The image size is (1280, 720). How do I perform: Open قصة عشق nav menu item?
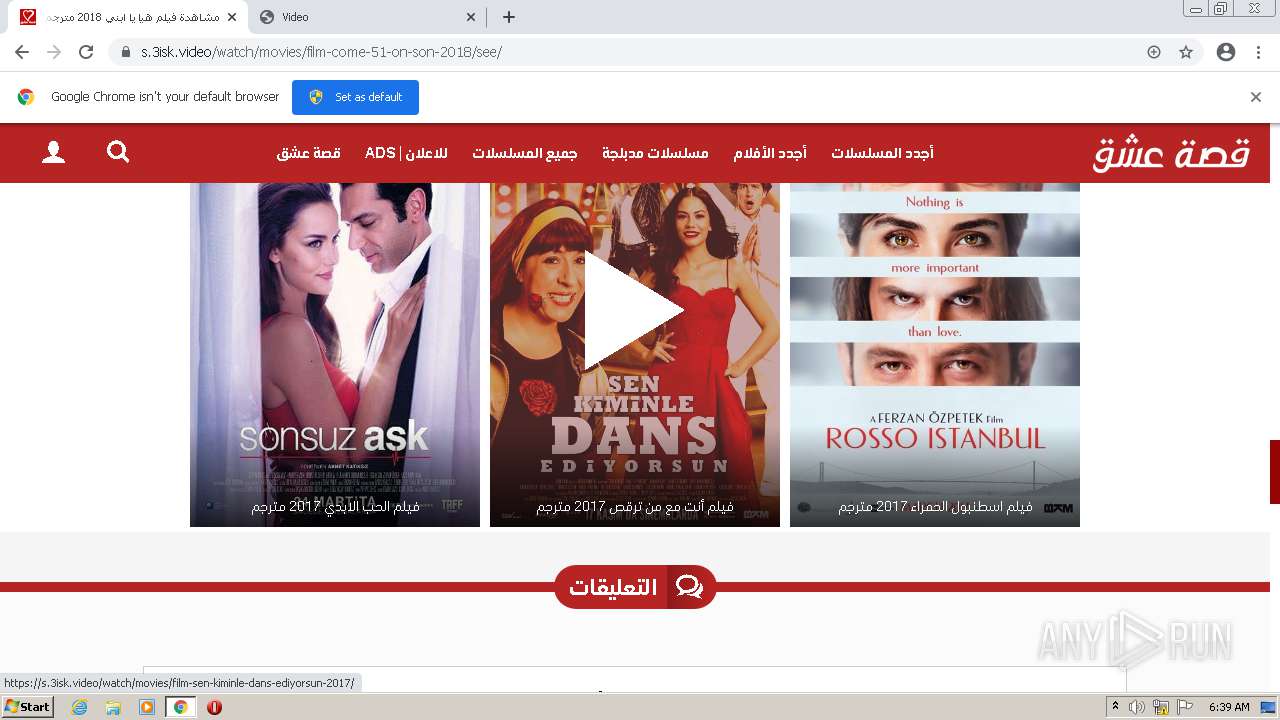[x=308, y=153]
